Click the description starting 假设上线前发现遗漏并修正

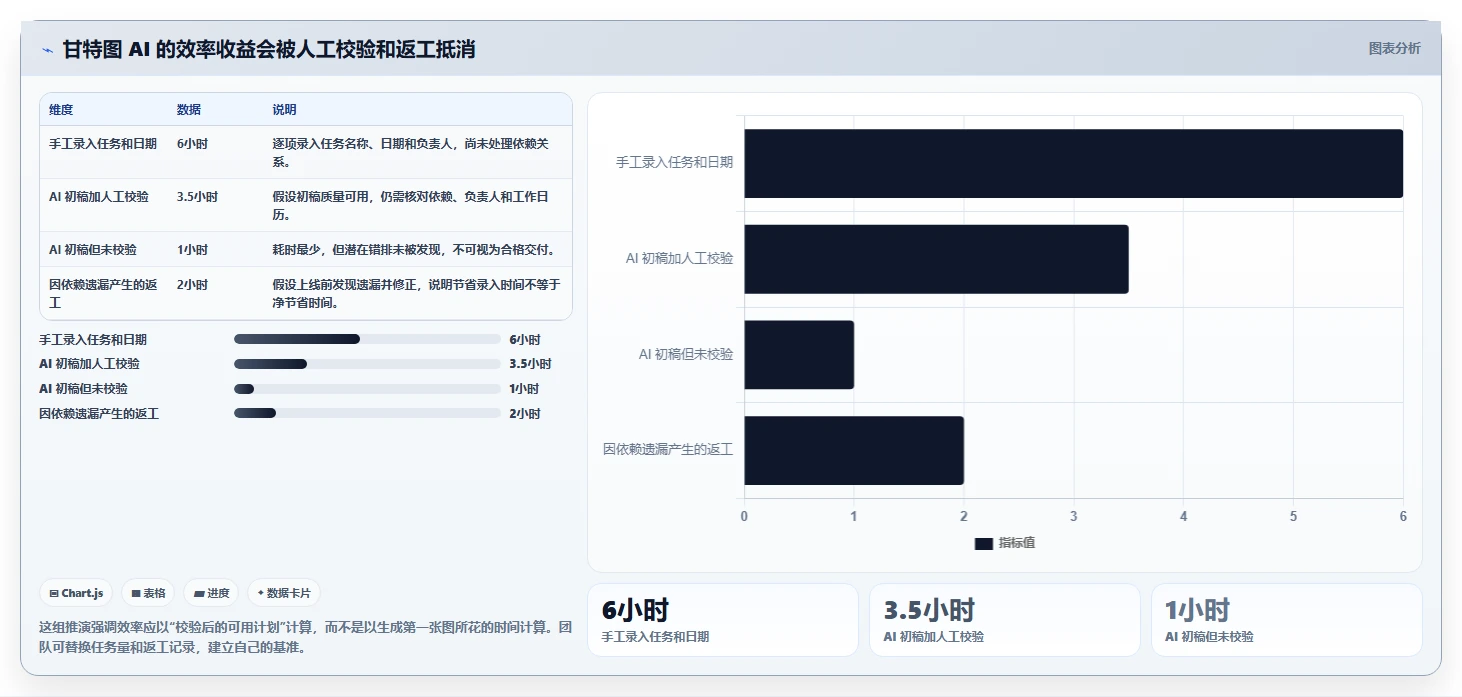point(416,294)
